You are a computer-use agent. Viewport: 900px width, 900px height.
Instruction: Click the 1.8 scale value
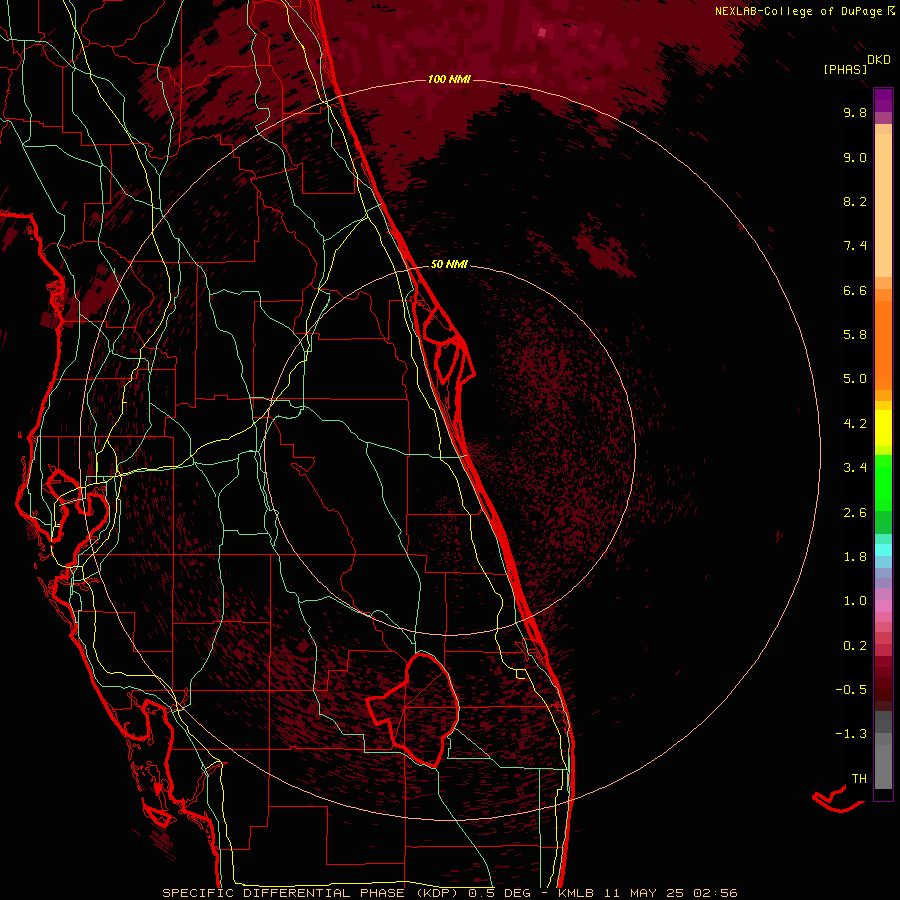[855, 557]
